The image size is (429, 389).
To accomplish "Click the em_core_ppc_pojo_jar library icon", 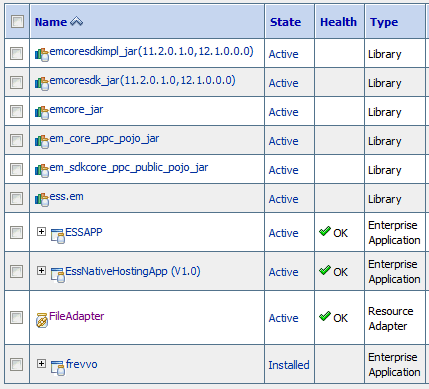I will 42,141.
